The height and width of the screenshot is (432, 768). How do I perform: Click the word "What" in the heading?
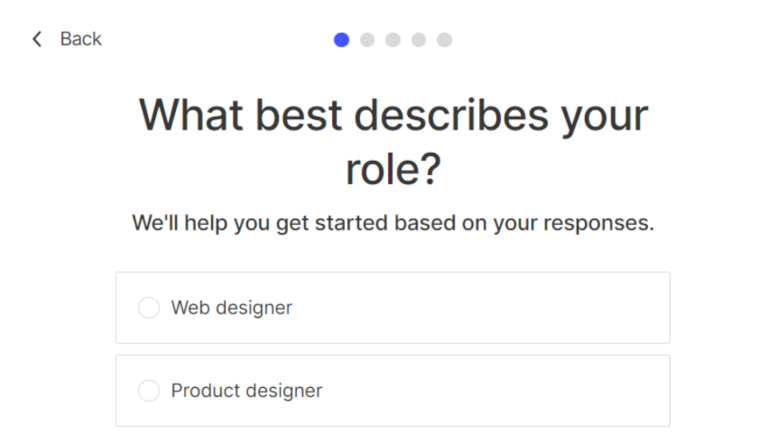pyautogui.click(x=188, y=116)
